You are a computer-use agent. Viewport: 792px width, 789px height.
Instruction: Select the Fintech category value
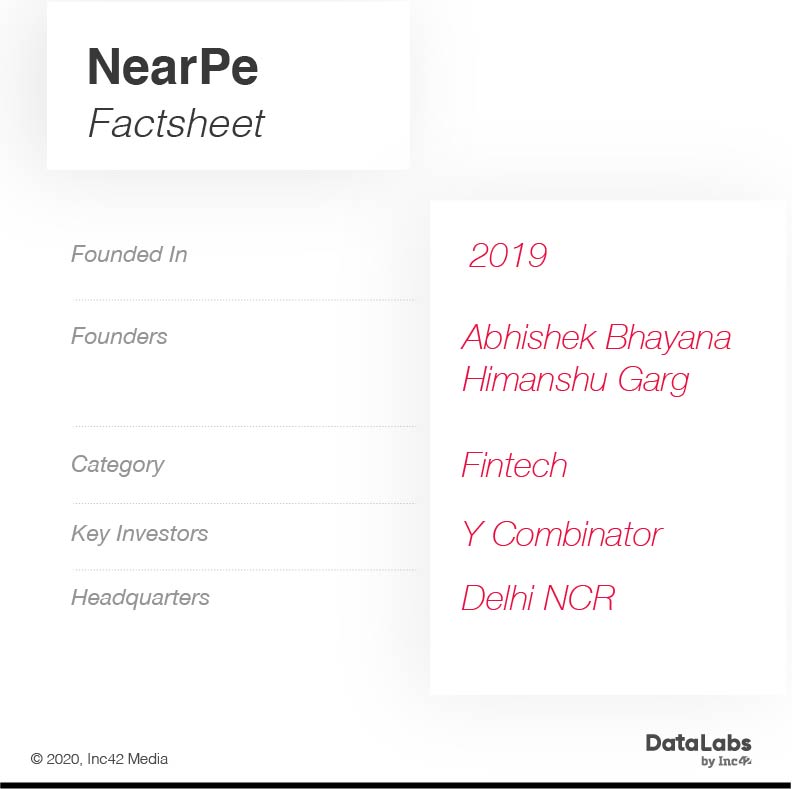pos(514,466)
